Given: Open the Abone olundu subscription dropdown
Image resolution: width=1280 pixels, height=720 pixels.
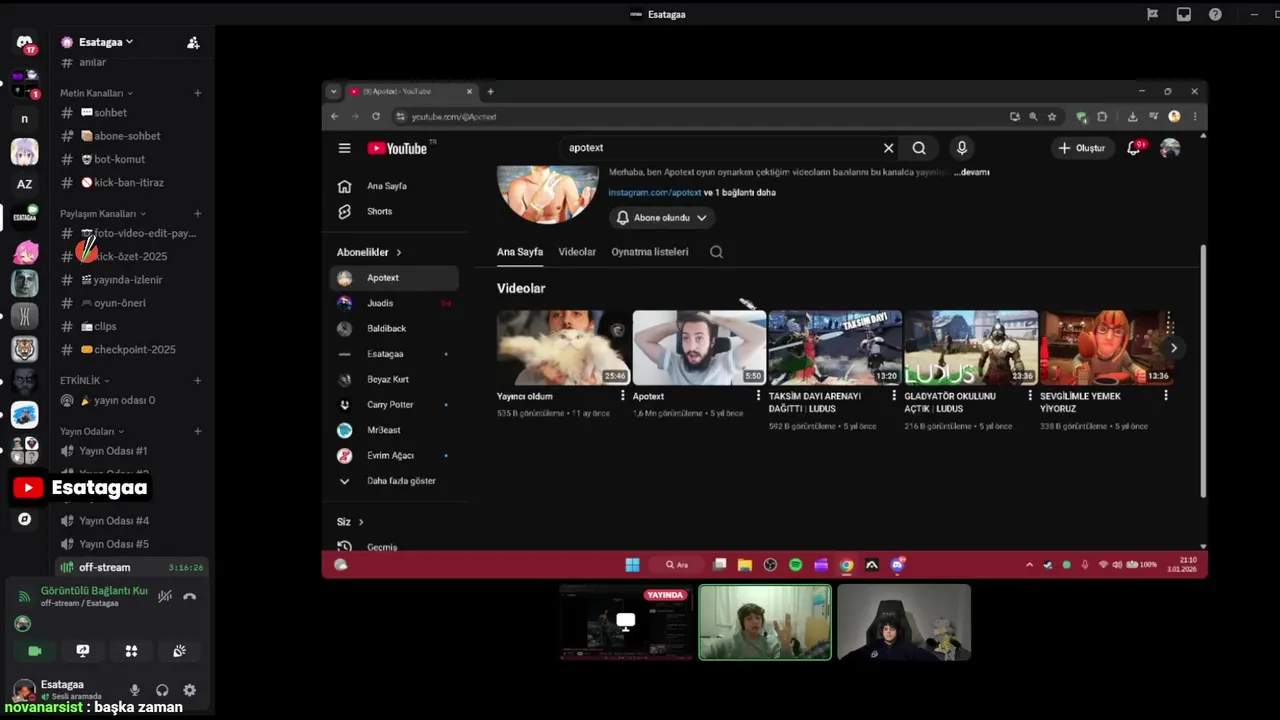Looking at the screenshot, I should click(662, 217).
